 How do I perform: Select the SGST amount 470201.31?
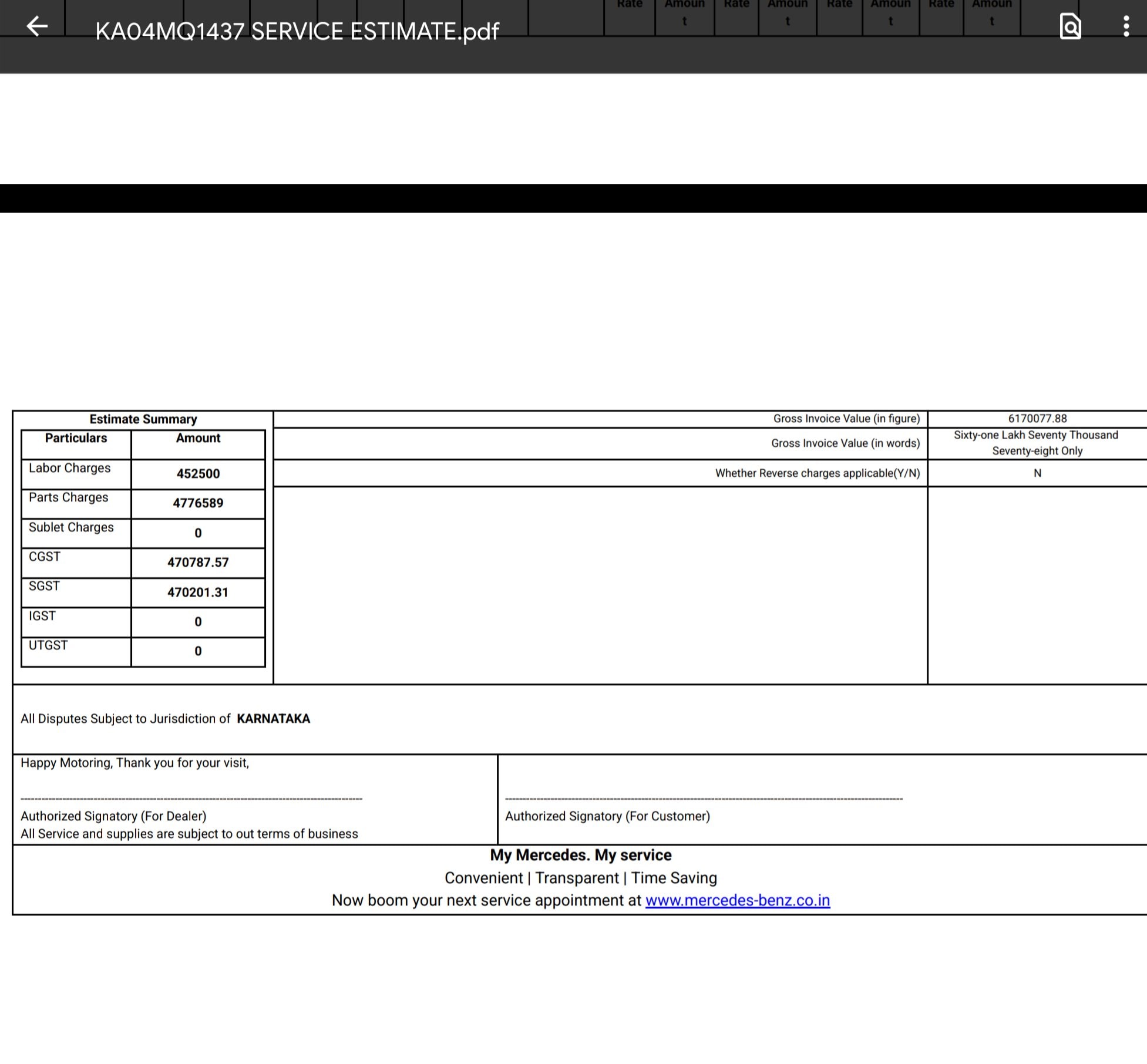[198, 592]
